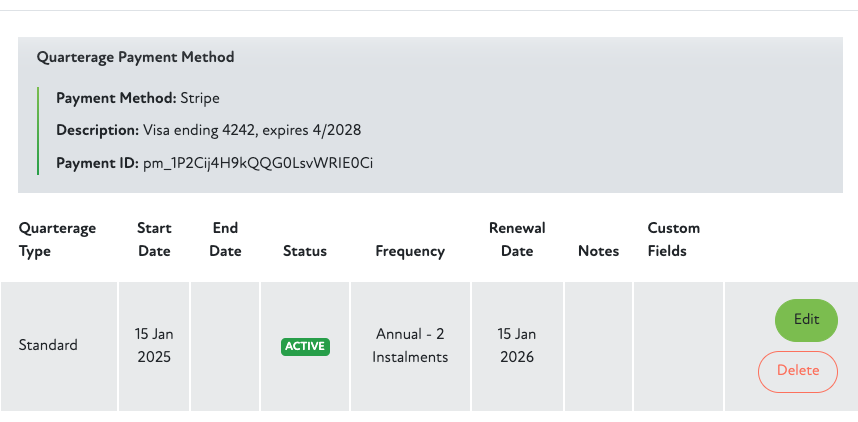The image size is (858, 422).
Task: Select the Quarterage Type column header
Action: click(57, 240)
